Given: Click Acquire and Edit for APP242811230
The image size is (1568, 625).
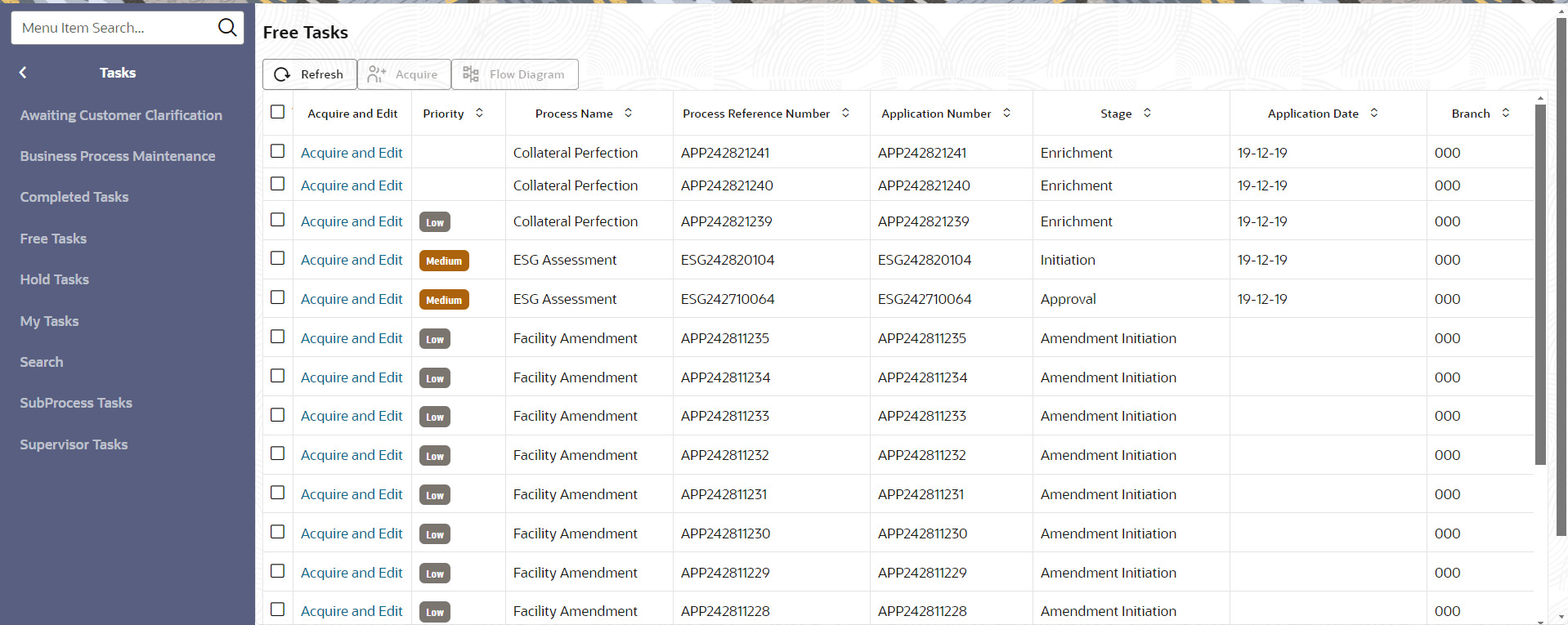Looking at the screenshot, I should tap(352, 533).
